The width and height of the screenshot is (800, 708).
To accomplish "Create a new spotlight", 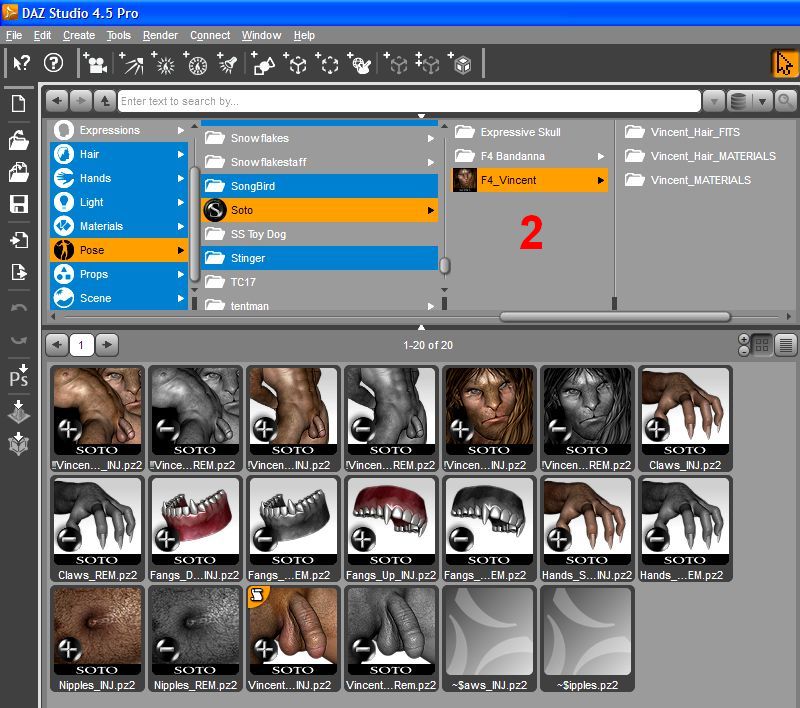I will click(227, 64).
